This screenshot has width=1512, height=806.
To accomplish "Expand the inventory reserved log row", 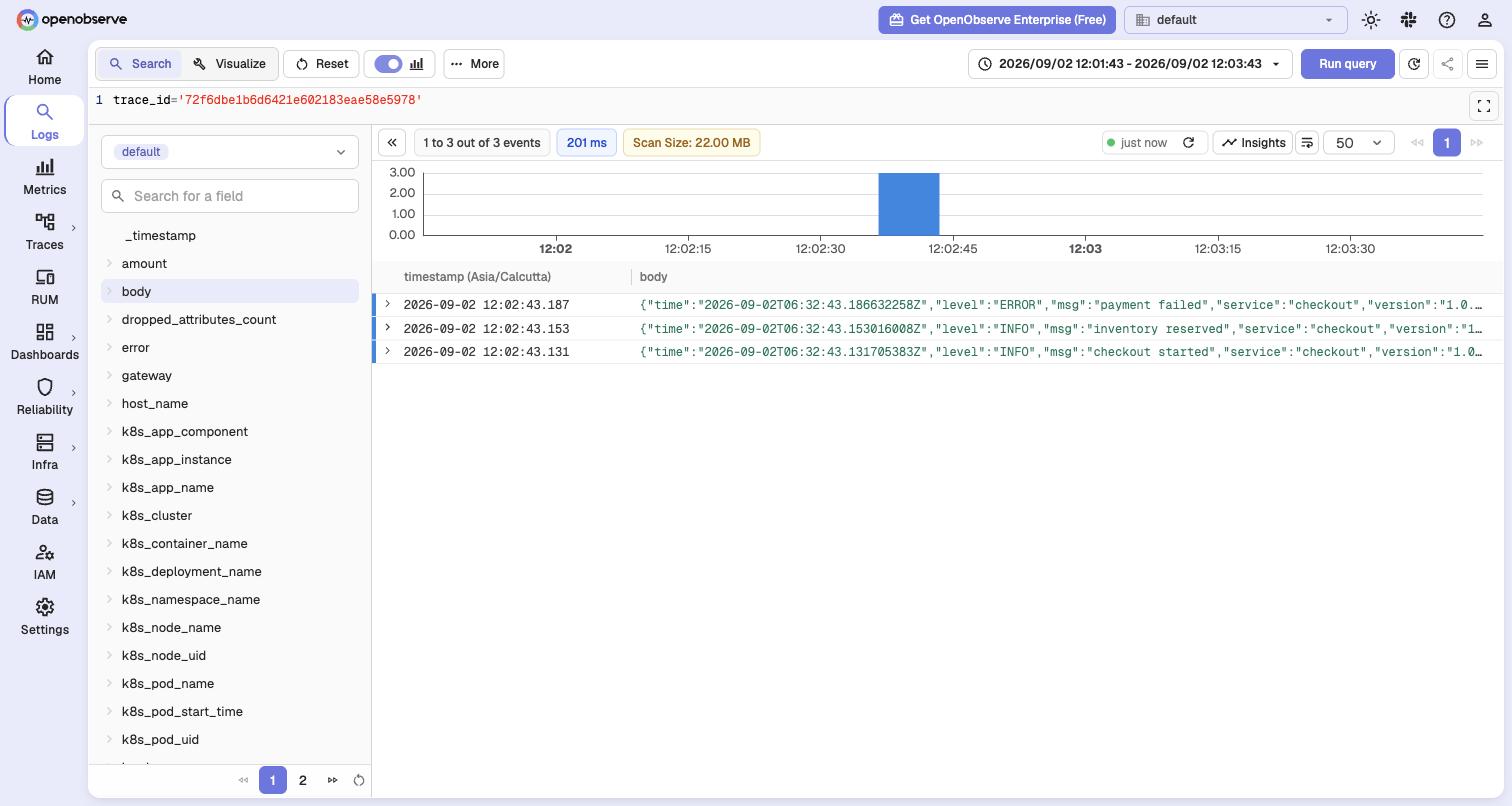I will [388, 328].
